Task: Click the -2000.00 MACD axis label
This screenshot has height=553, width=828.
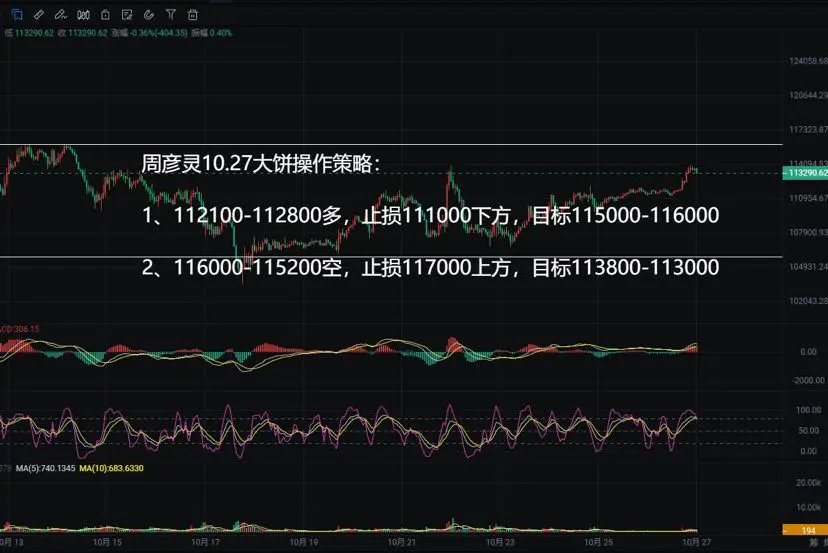Action: 808,380
